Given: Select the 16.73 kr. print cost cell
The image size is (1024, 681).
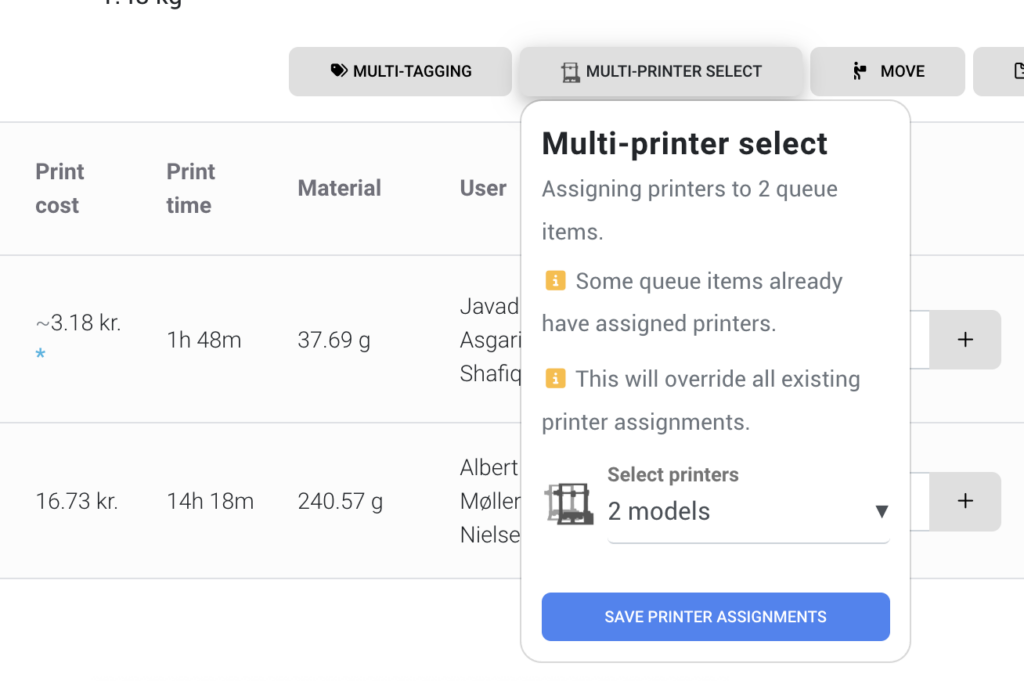Looking at the screenshot, I should 77,501.
